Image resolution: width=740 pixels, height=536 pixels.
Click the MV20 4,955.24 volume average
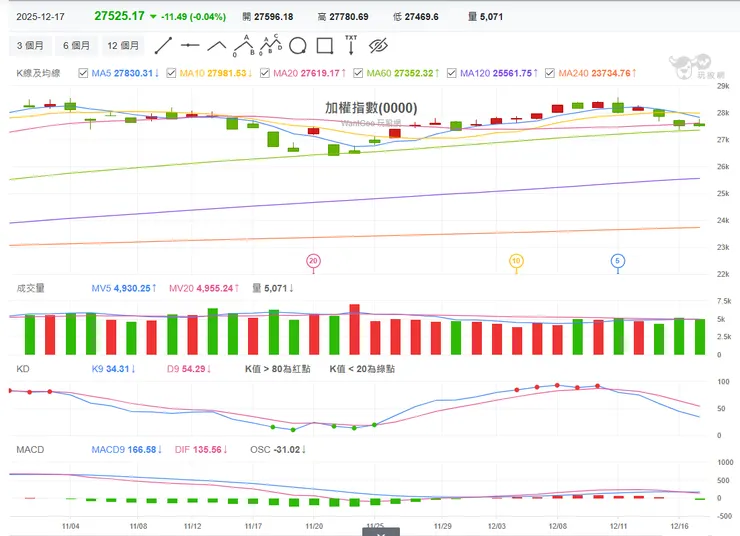(204, 288)
